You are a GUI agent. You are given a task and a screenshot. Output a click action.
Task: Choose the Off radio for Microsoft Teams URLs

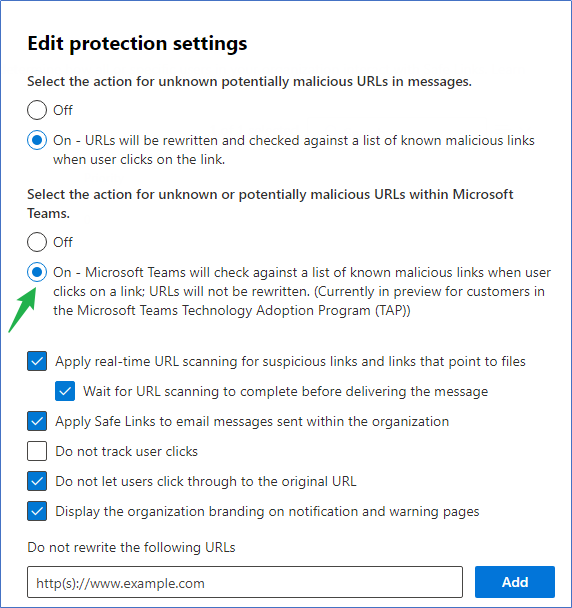[37, 242]
